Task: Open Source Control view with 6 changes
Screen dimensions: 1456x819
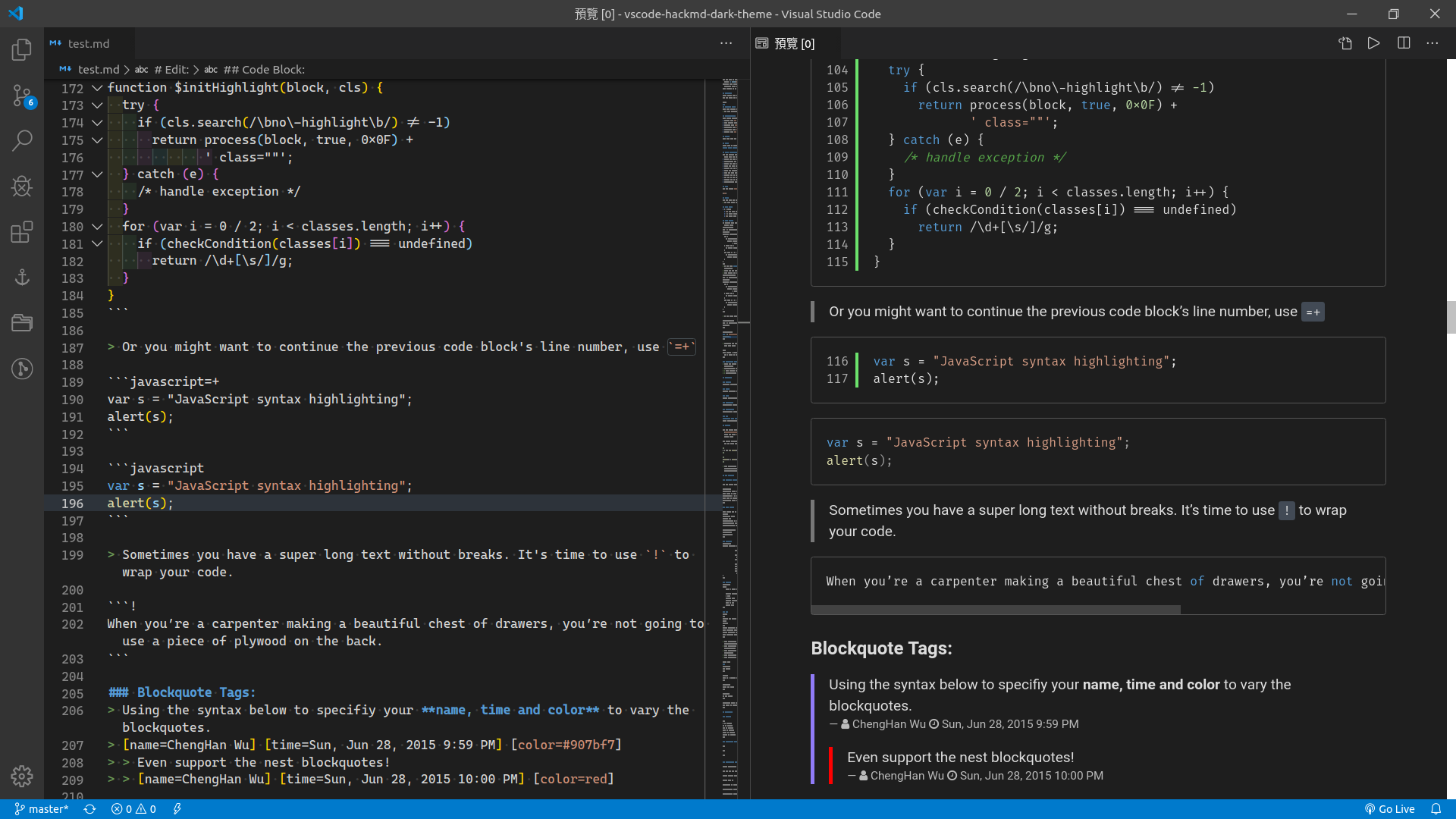Action: 22,96
